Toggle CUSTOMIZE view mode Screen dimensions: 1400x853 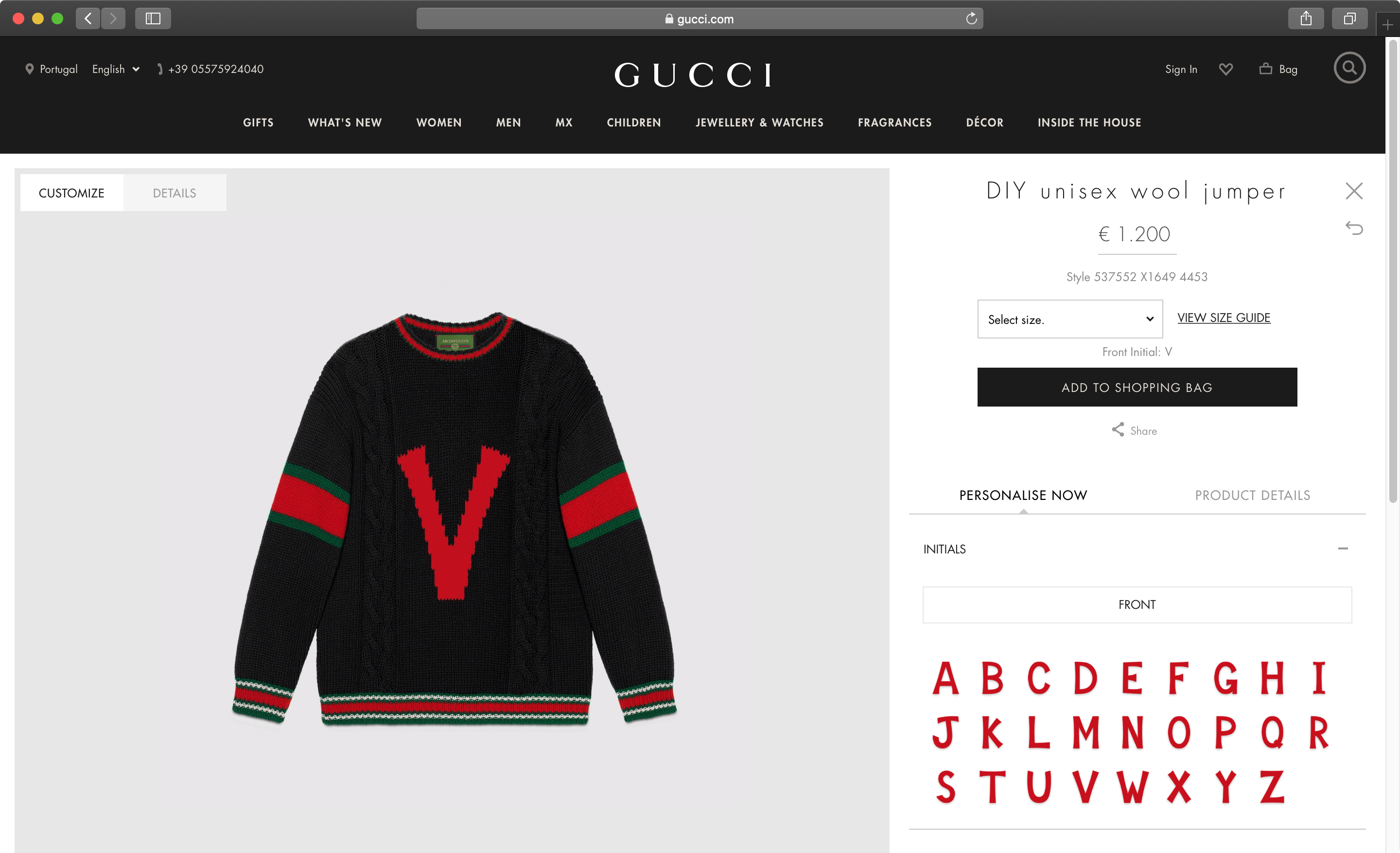point(71,192)
